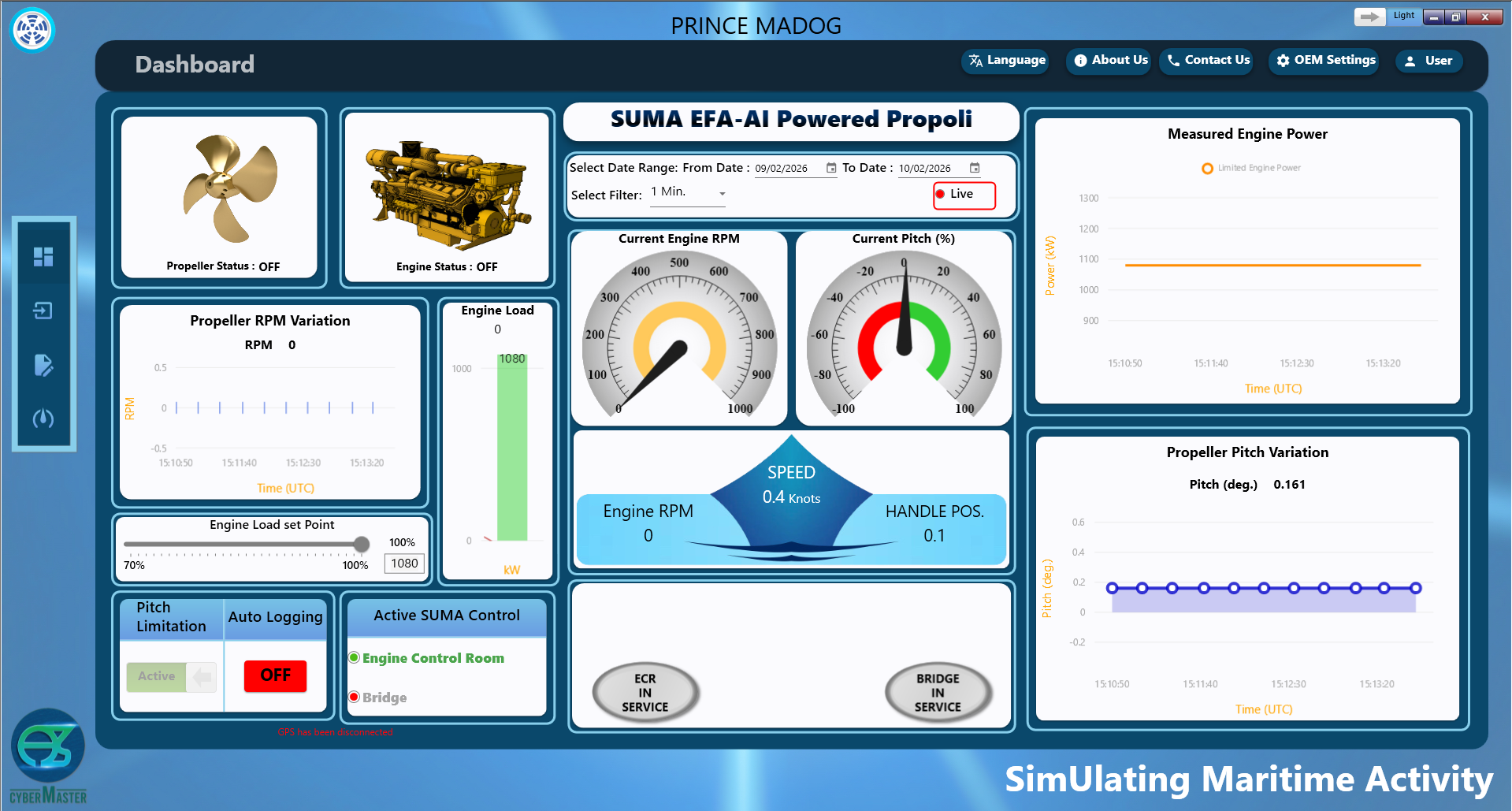The image size is (1512, 811).
Task: Select Bridge radio option
Action: (355, 697)
